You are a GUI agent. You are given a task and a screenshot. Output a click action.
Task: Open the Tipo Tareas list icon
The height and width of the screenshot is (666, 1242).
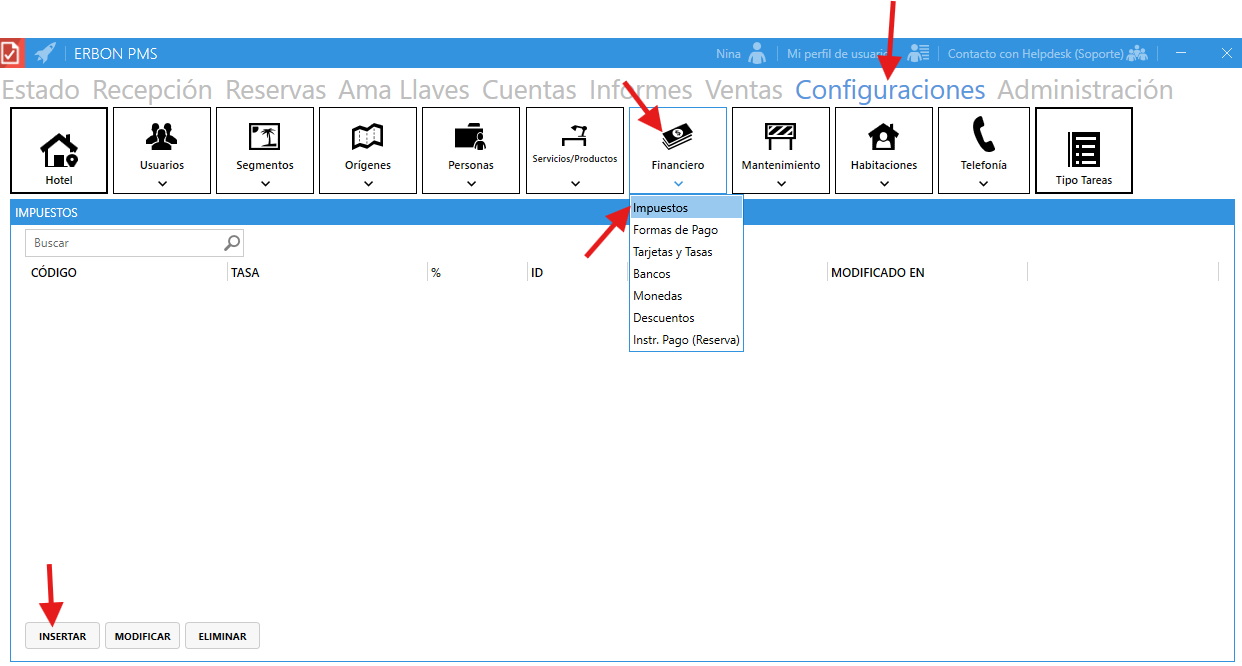coord(1084,149)
